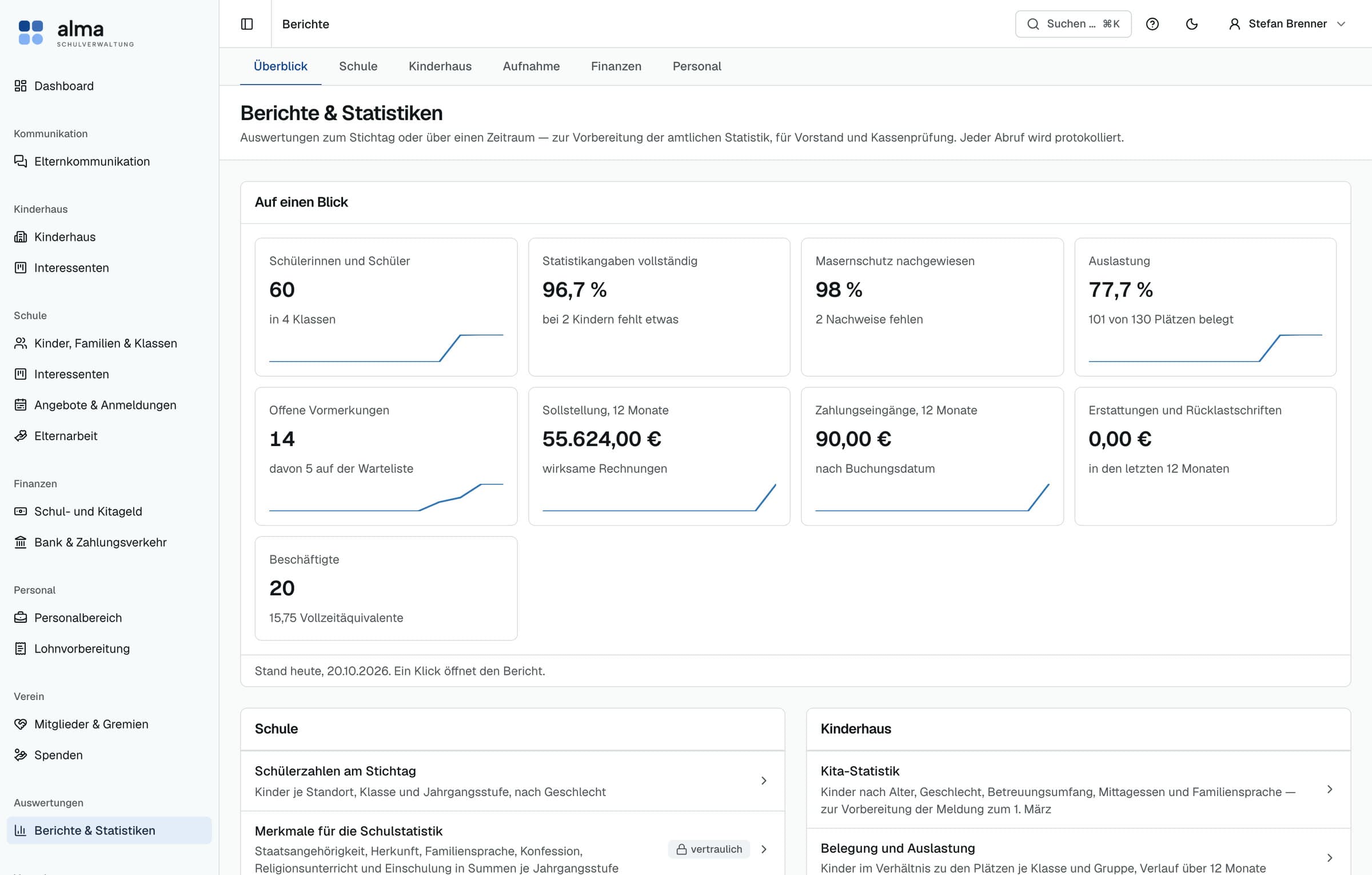Open the Stefan Brenner user menu
Viewport: 1372px width, 875px height.
pyautogui.click(x=1287, y=24)
